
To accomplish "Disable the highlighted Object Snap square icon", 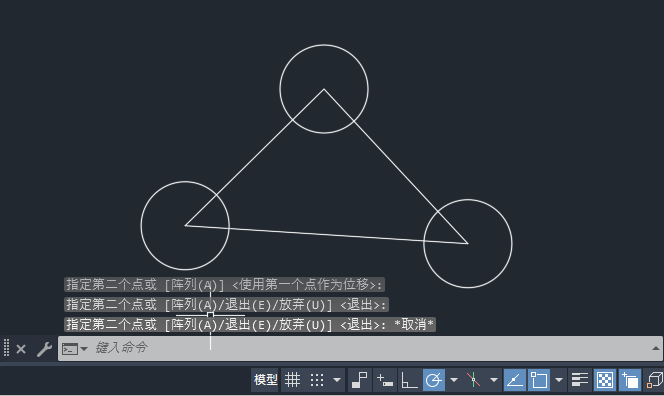I will coord(539,379).
